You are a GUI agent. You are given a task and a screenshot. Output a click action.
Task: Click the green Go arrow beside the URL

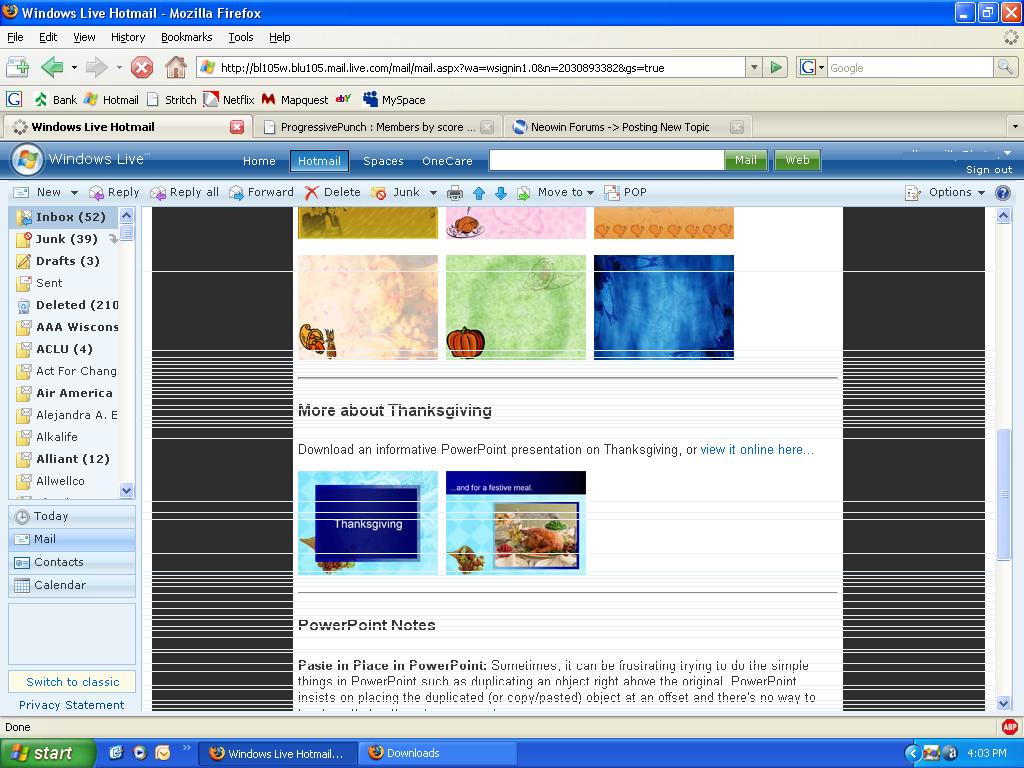[776, 67]
